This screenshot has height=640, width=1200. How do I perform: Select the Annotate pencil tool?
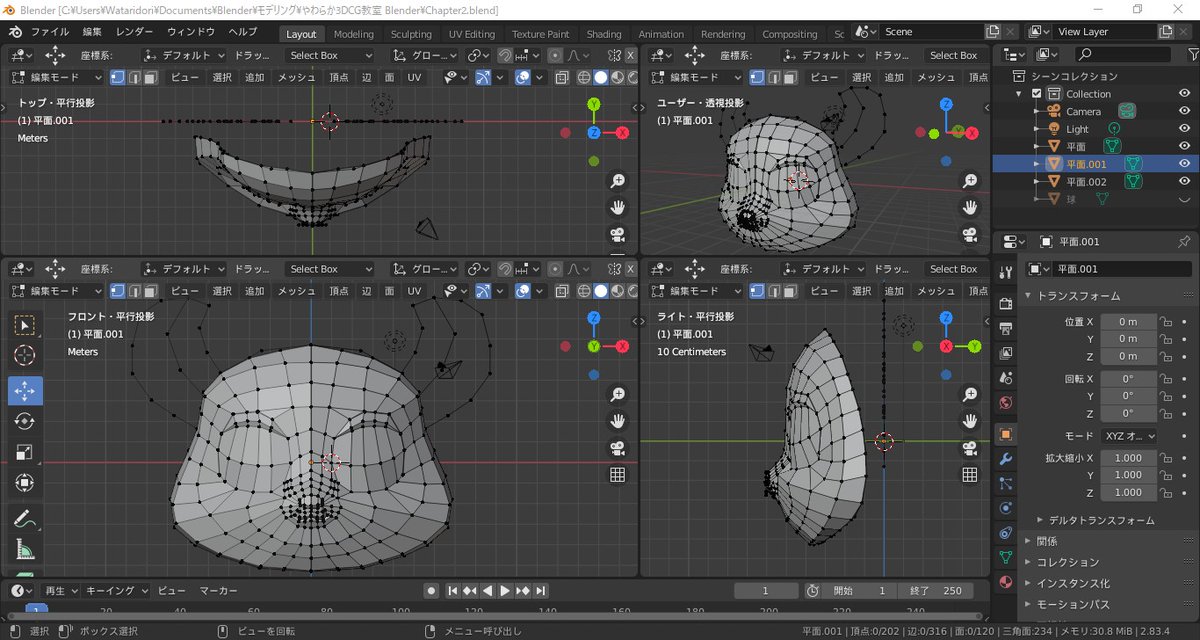[25, 518]
